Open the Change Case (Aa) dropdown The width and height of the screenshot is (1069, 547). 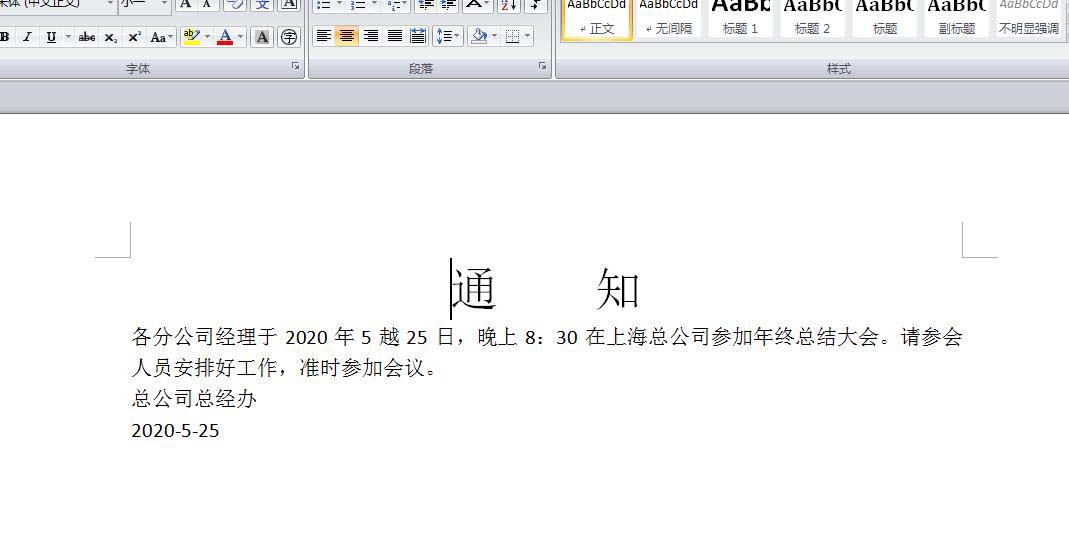[162, 37]
